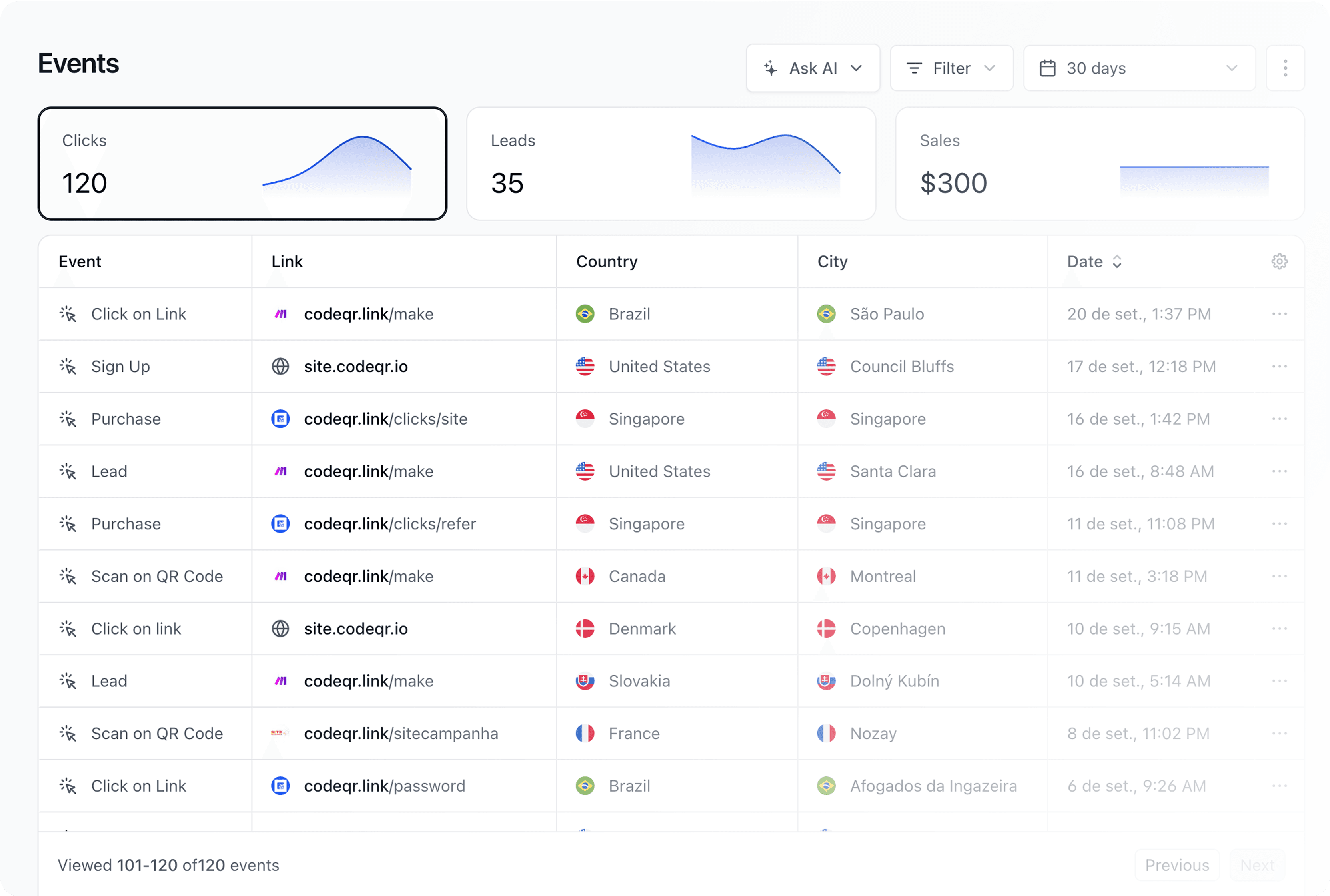The height and width of the screenshot is (896, 1330).
Task: Open the row options menu for the Purchase event
Action: (x=1281, y=419)
